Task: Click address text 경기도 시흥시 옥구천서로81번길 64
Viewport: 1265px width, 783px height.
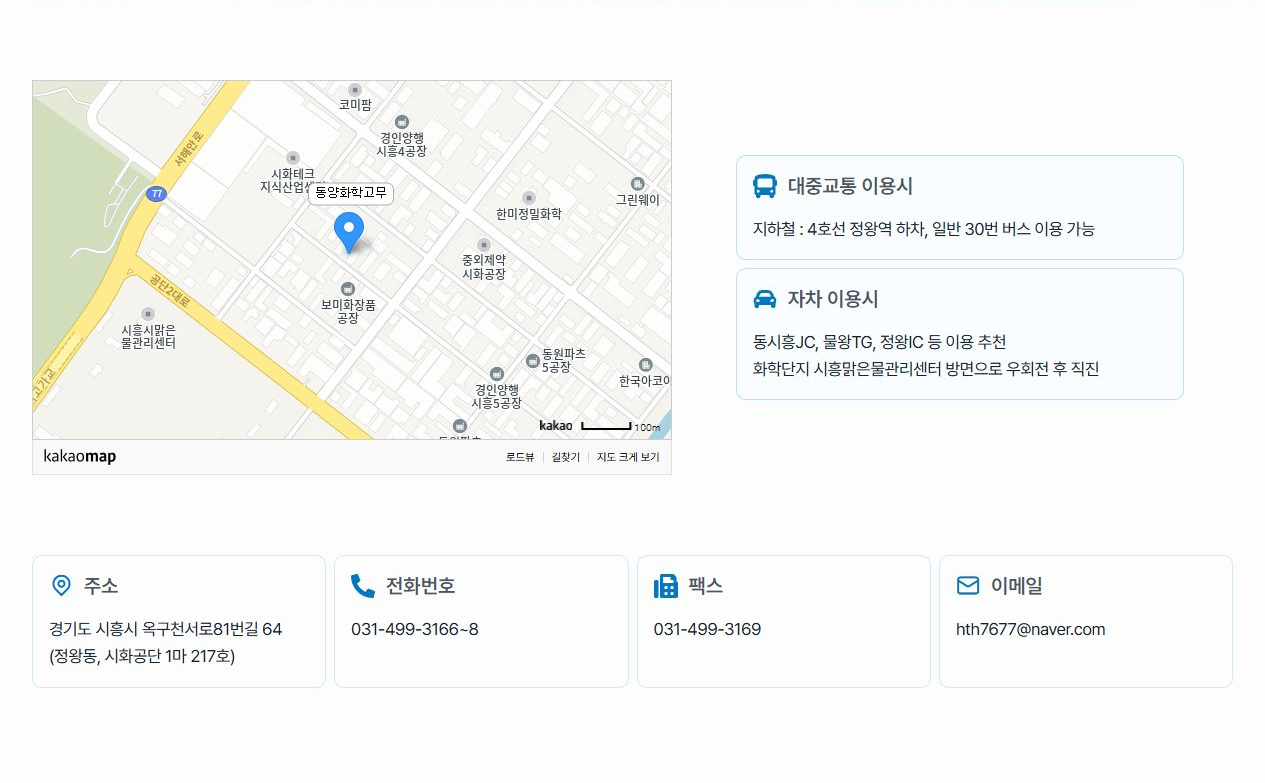Action: point(166,629)
